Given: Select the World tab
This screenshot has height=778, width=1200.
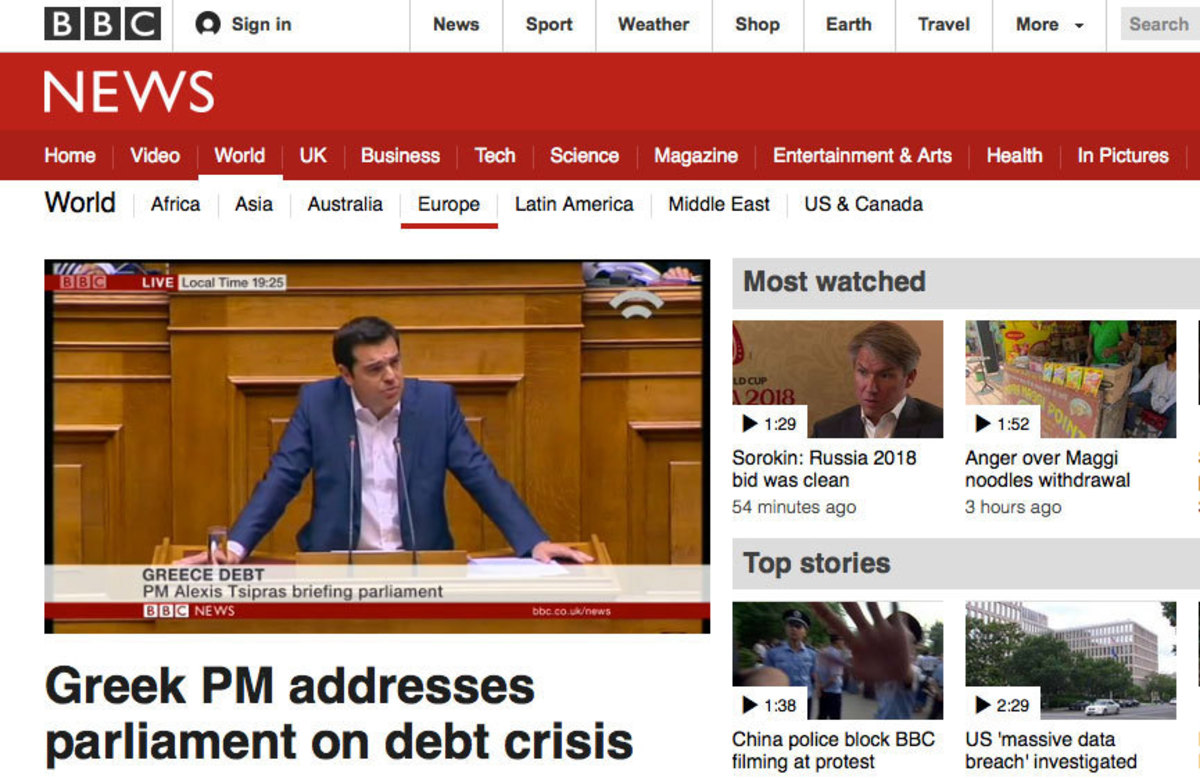Looking at the screenshot, I should [240, 156].
